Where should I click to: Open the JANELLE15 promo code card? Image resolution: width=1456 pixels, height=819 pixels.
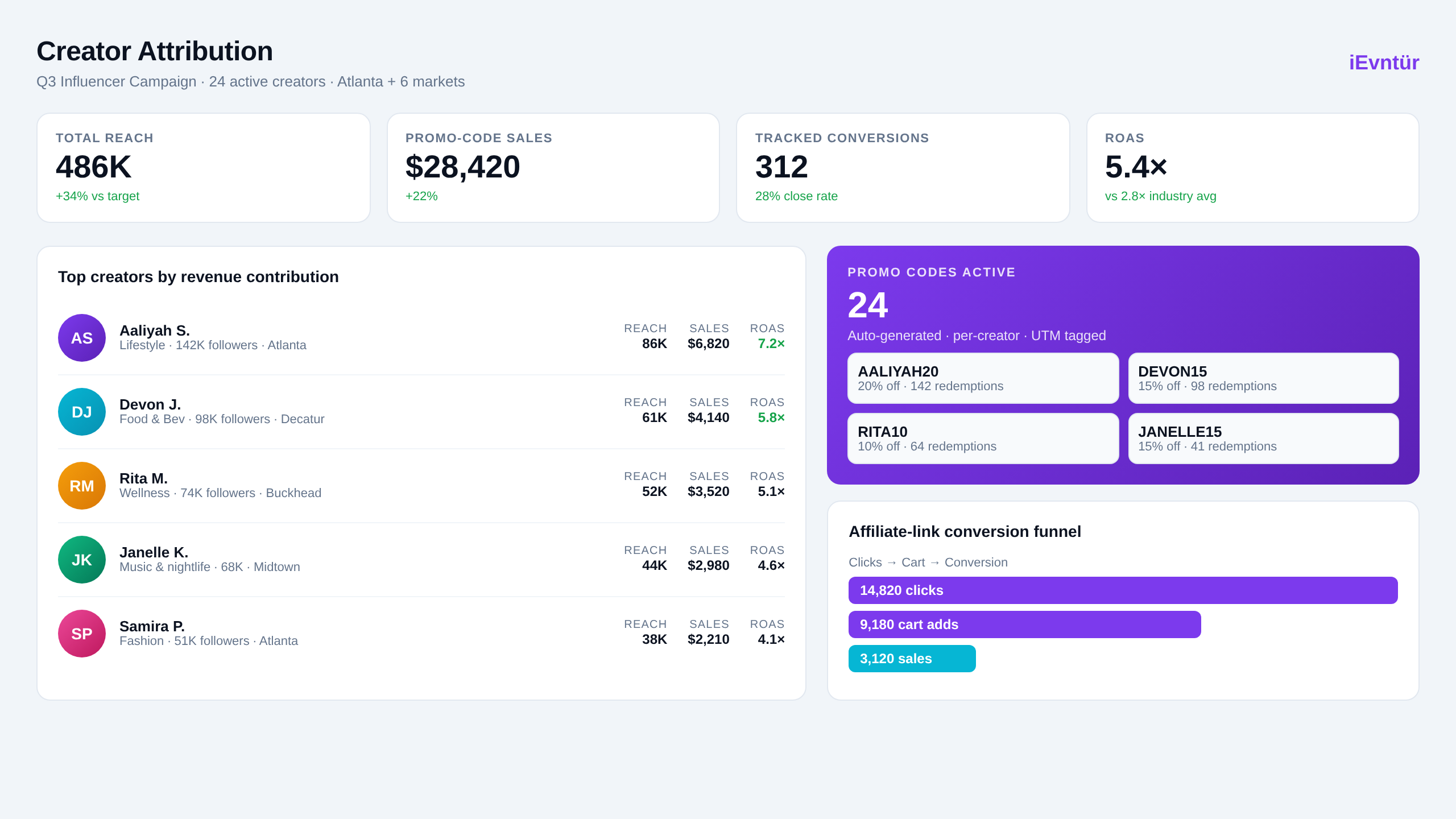[x=1263, y=439]
